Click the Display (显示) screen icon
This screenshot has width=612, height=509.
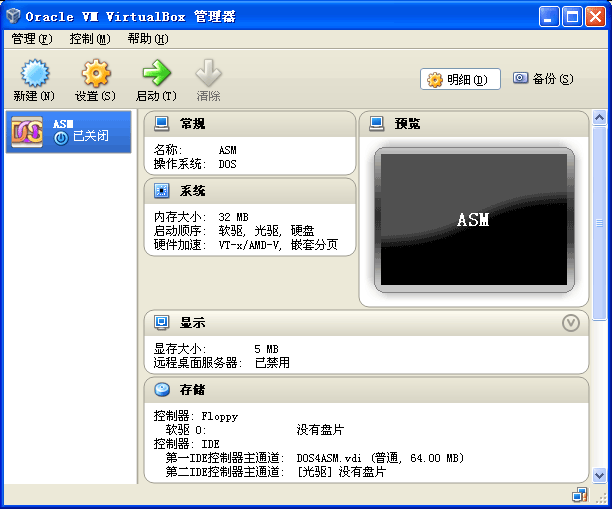pyautogui.click(x=161, y=323)
